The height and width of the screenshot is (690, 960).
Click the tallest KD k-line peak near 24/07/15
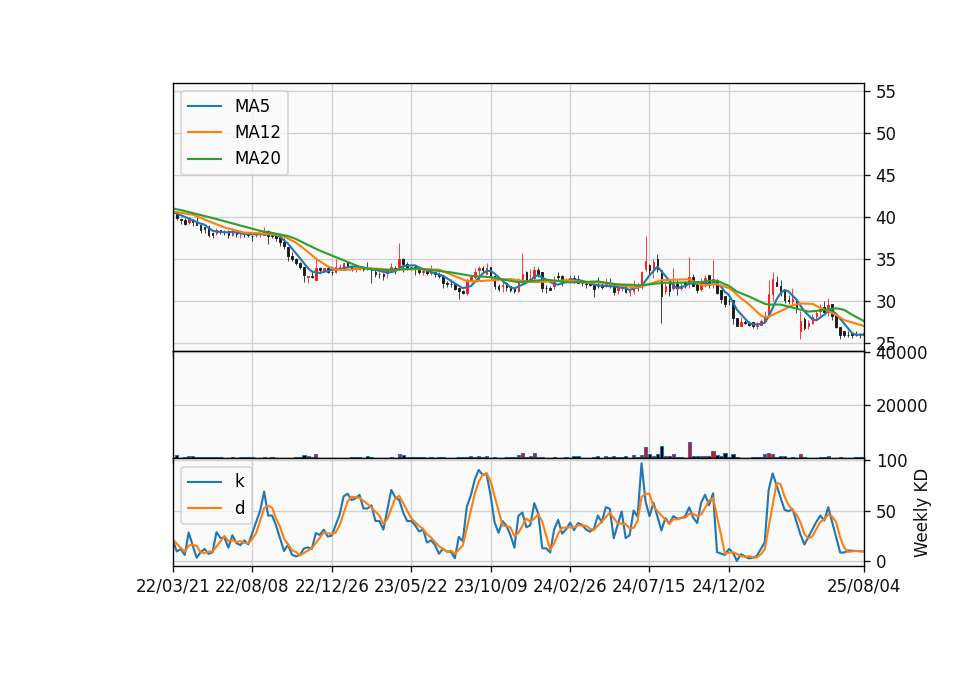pyautogui.click(x=642, y=463)
